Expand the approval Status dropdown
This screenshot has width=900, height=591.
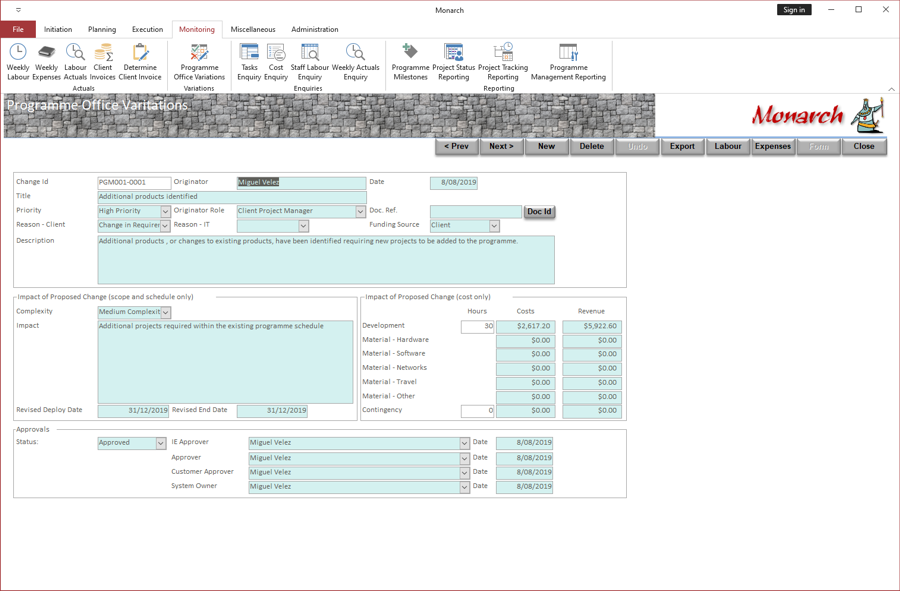click(x=161, y=444)
